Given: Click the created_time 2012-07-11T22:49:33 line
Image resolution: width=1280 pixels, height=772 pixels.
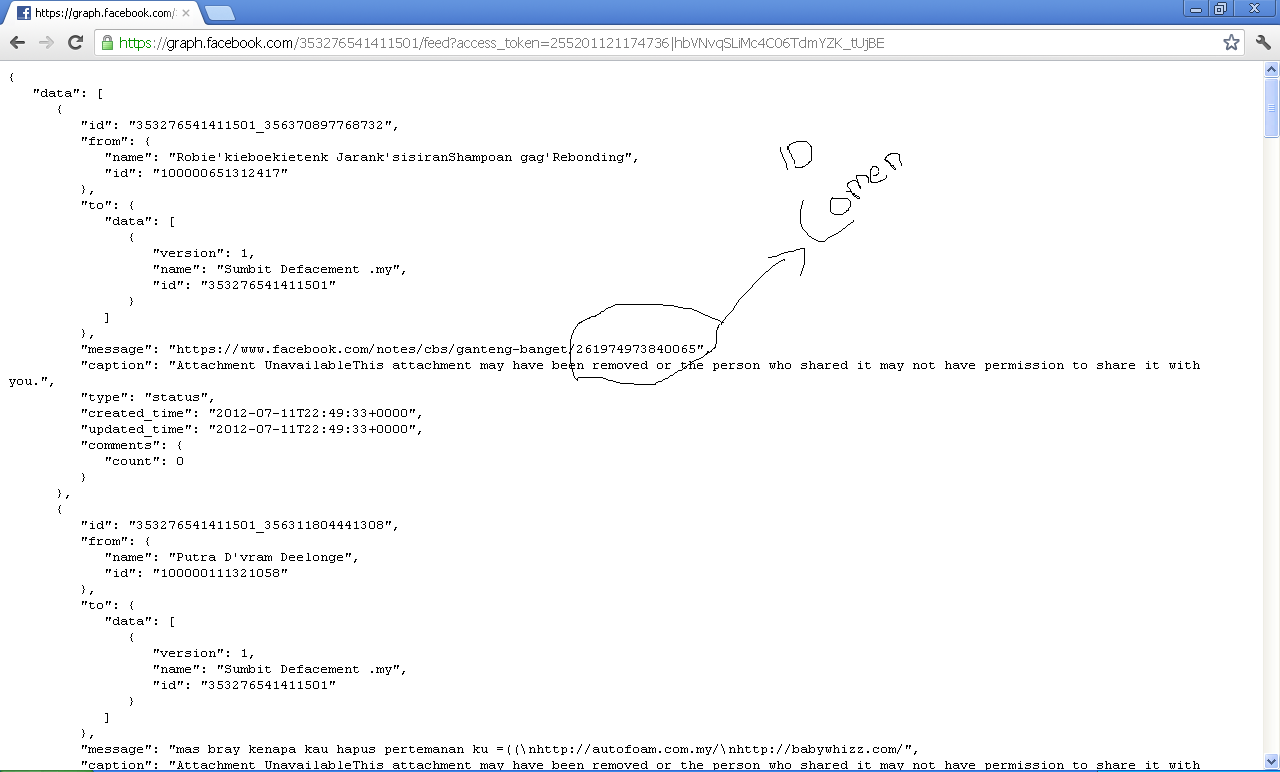Looking at the screenshot, I should (251, 413).
